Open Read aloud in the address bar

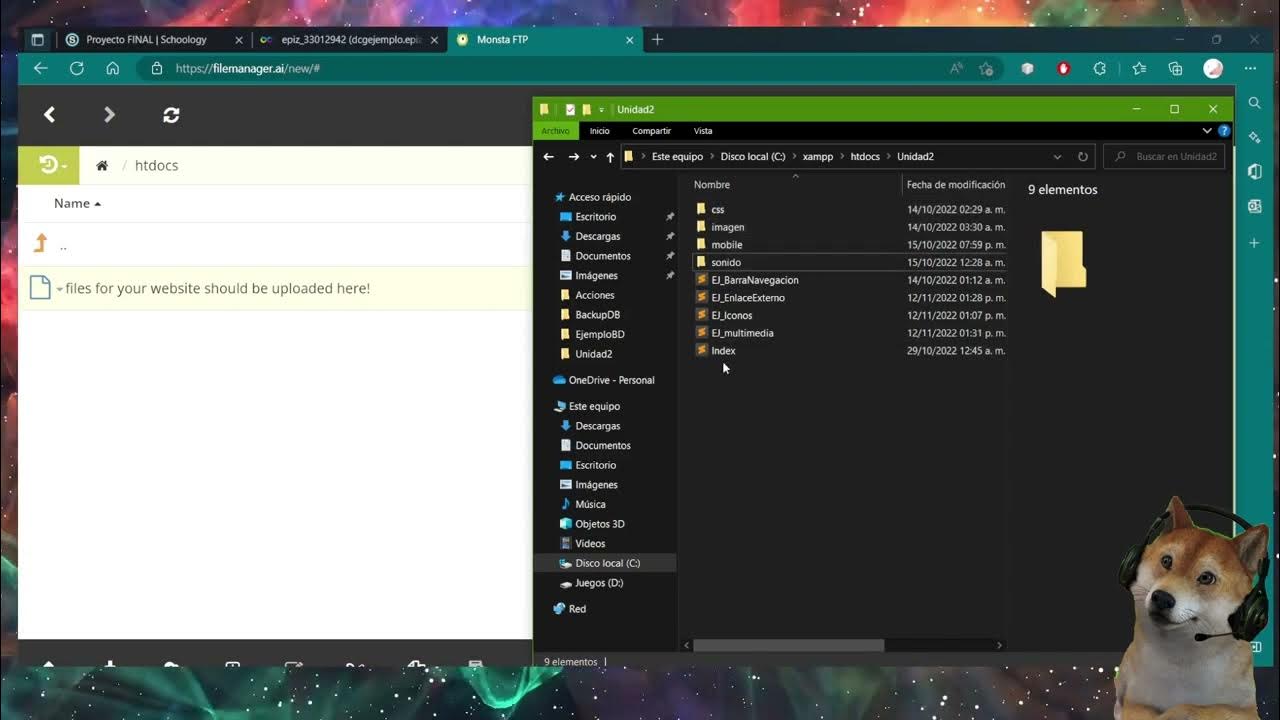tap(956, 68)
